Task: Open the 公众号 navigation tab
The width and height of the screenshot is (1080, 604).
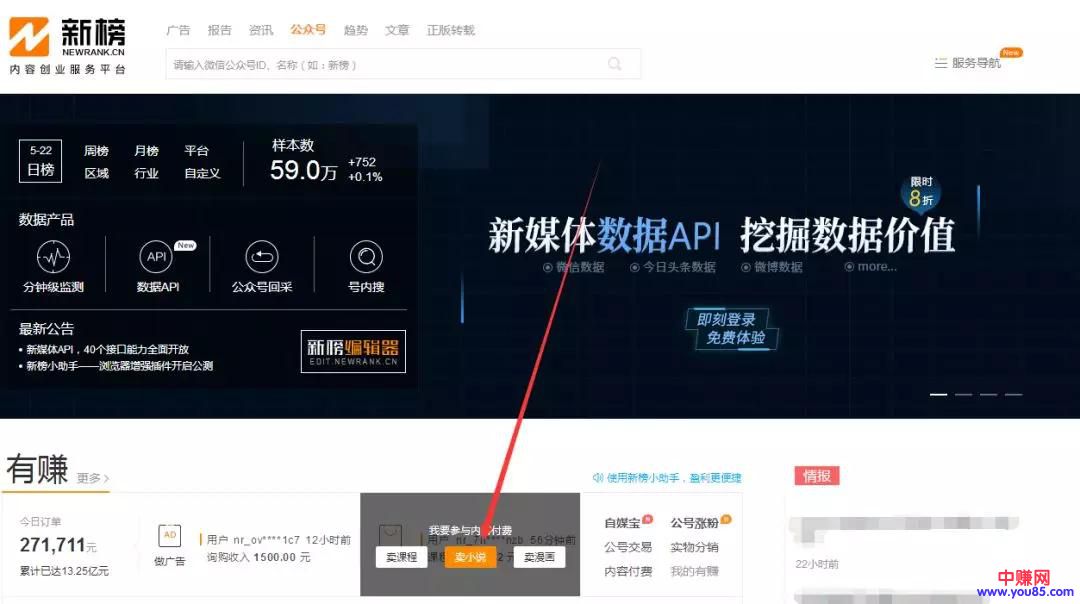Action: 308,30
